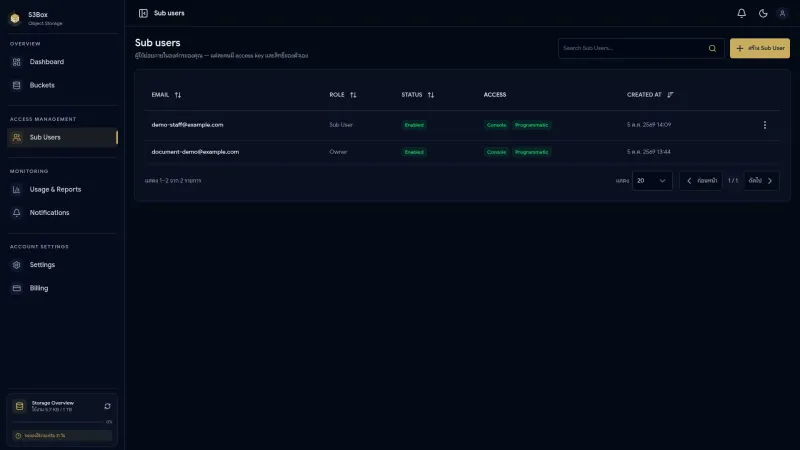Open Settings in the sidebar
This screenshot has height=450, width=800.
point(62,265)
